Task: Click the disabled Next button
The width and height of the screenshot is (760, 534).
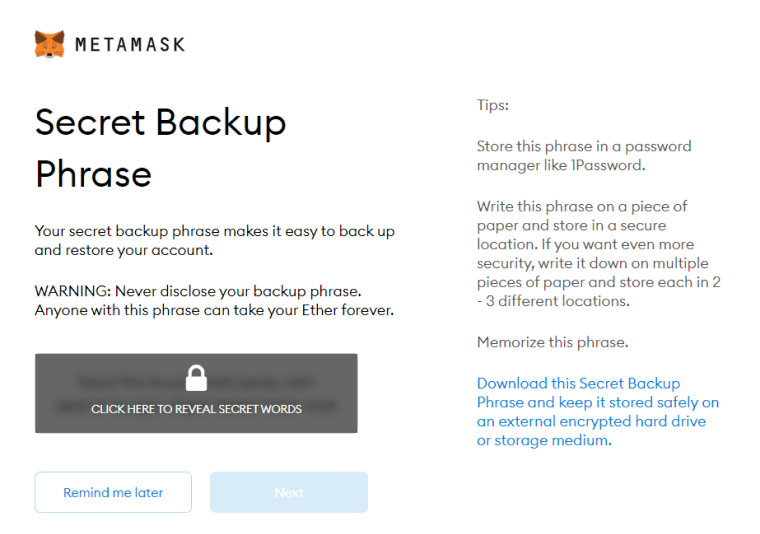Action: click(x=289, y=492)
